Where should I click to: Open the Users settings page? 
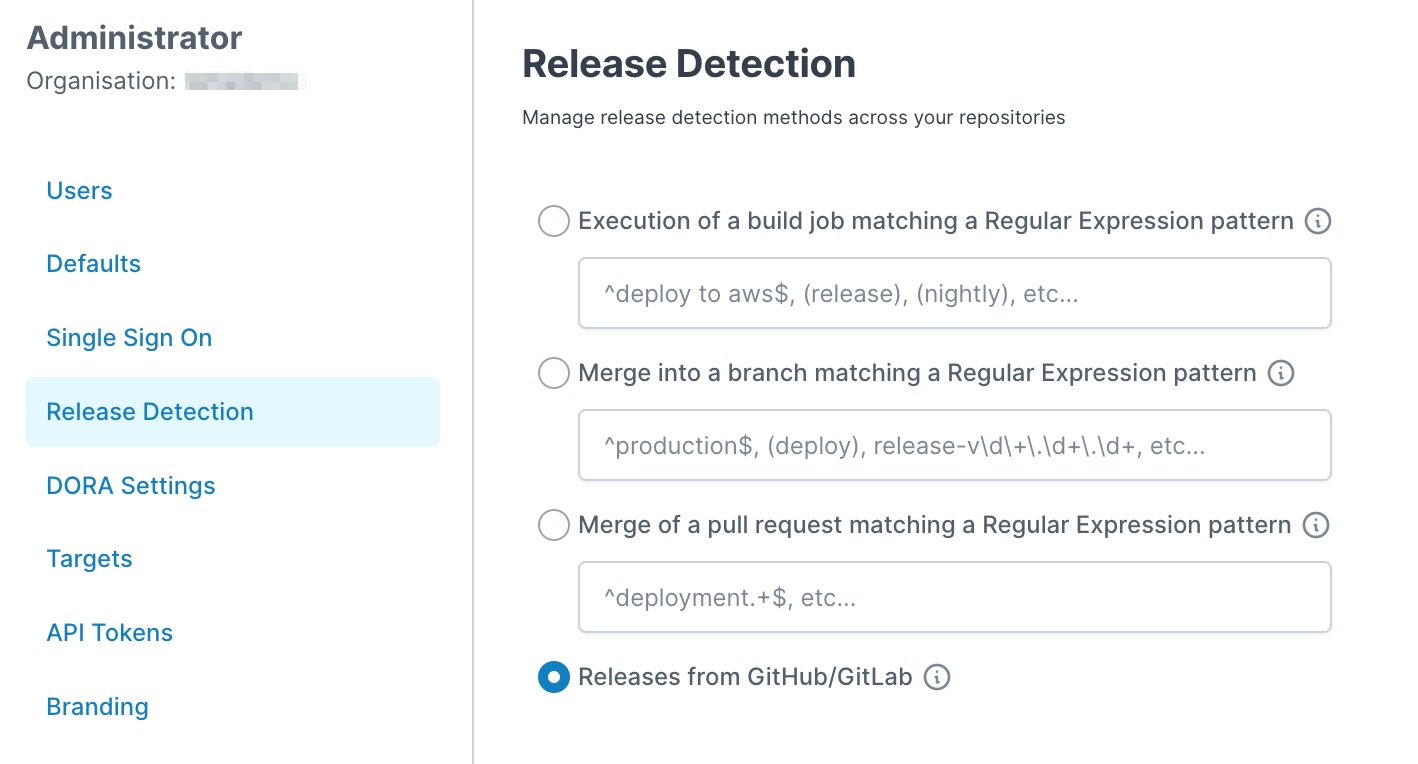(79, 191)
